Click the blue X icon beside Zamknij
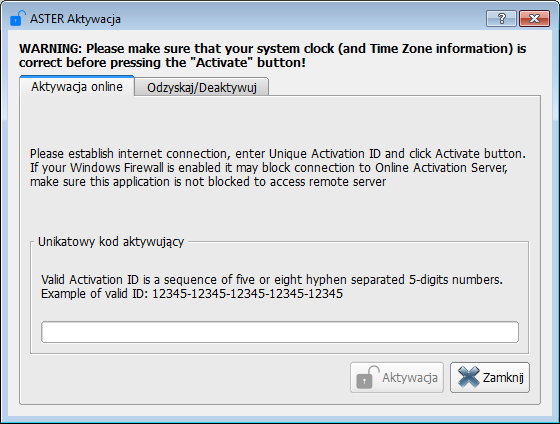This screenshot has width=560, height=424. [x=469, y=377]
